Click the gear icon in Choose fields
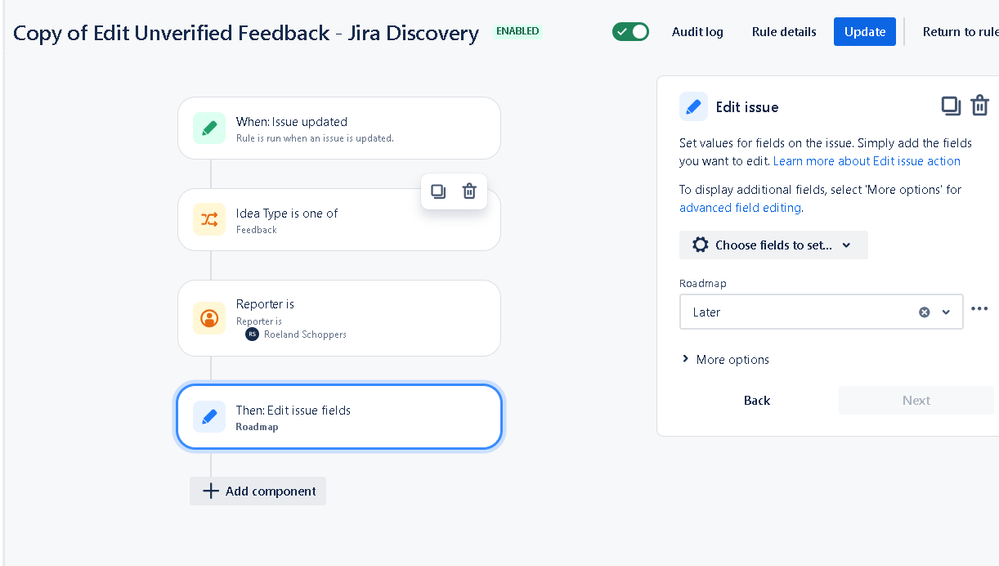The width and height of the screenshot is (999, 566). (x=700, y=245)
